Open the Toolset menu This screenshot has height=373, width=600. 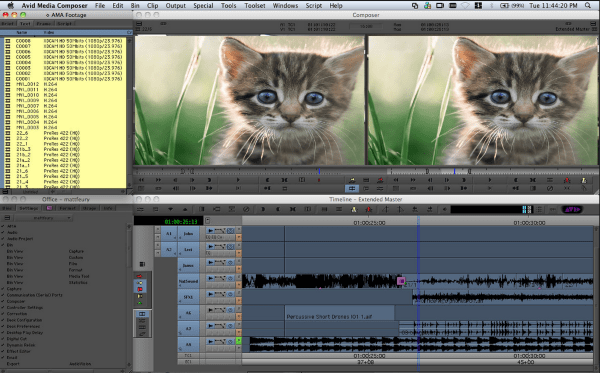pyautogui.click(x=254, y=5)
